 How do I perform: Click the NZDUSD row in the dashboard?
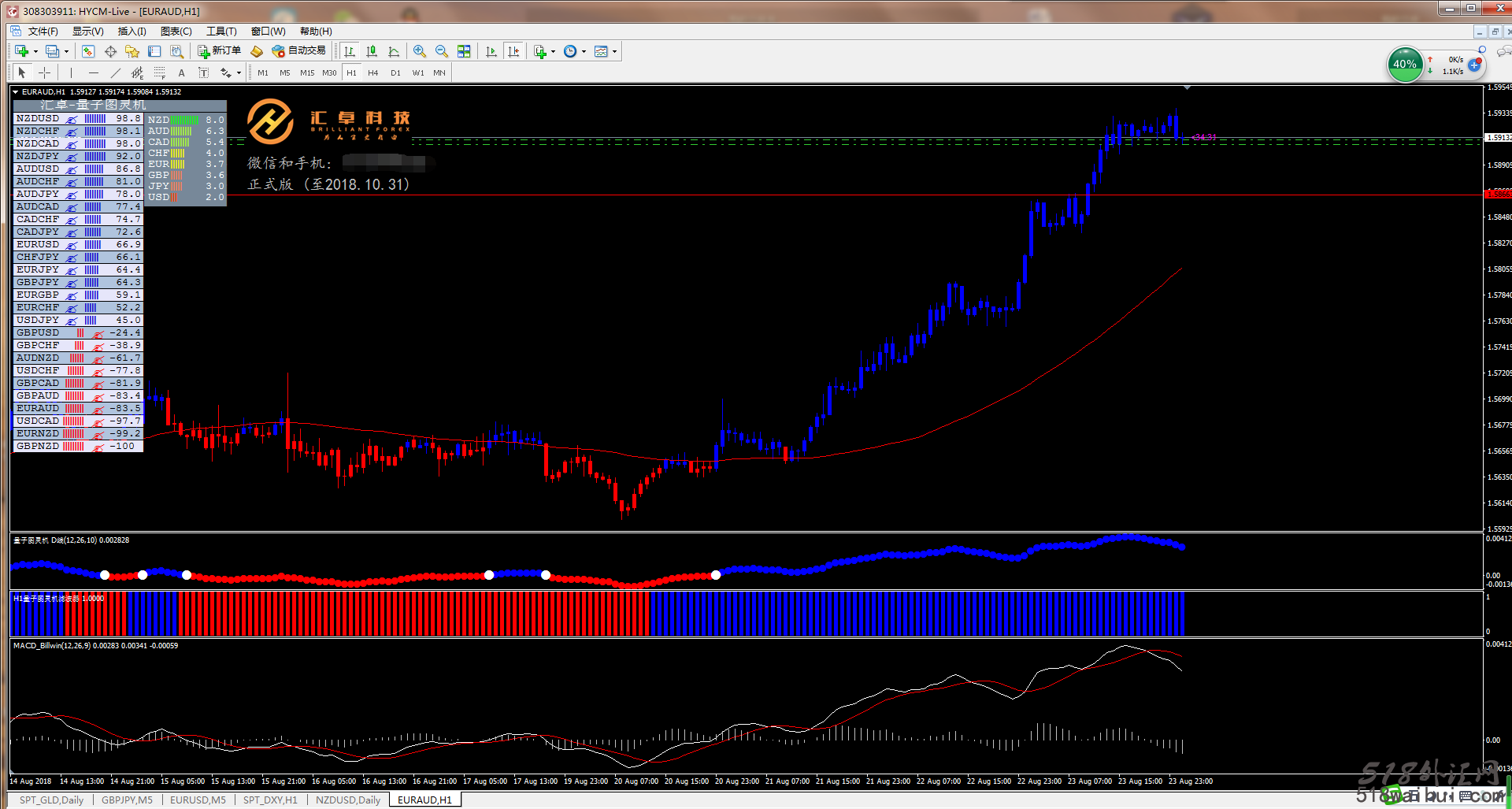pos(78,118)
